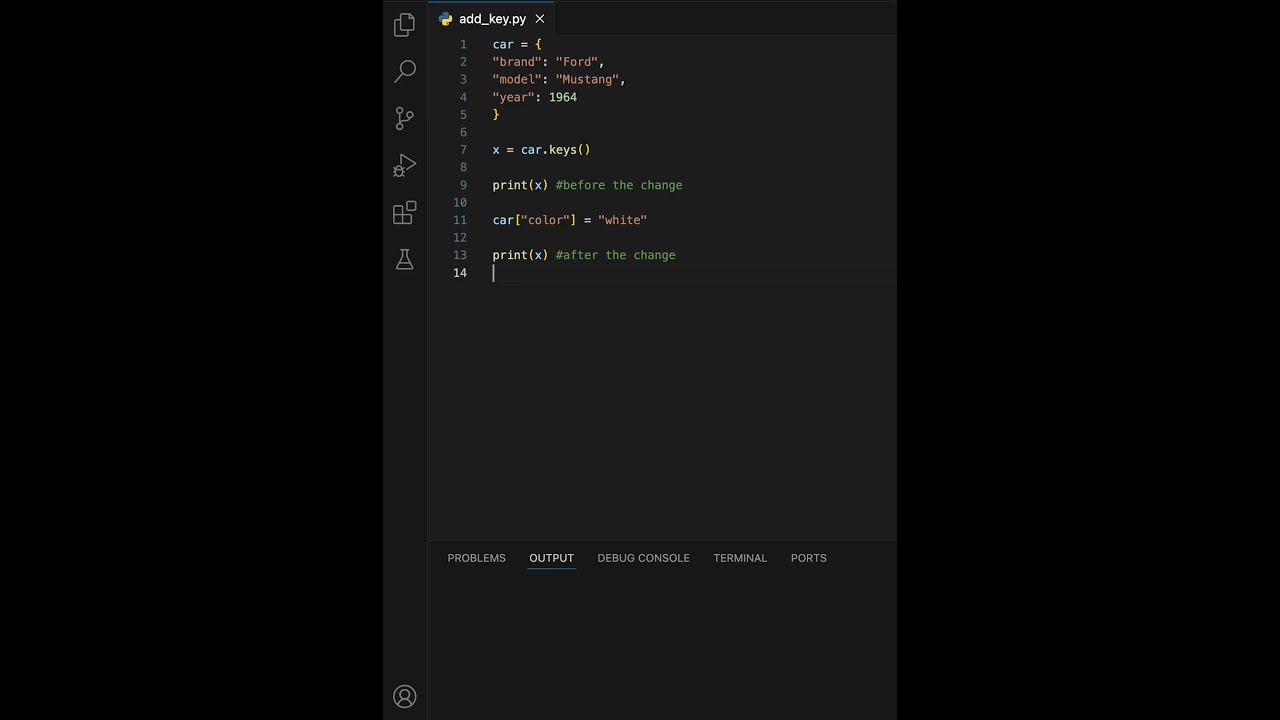Image resolution: width=1280 pixels, height=720 pixels.
Task: Select the add_key.py editor tab
Action: [492, 19]
